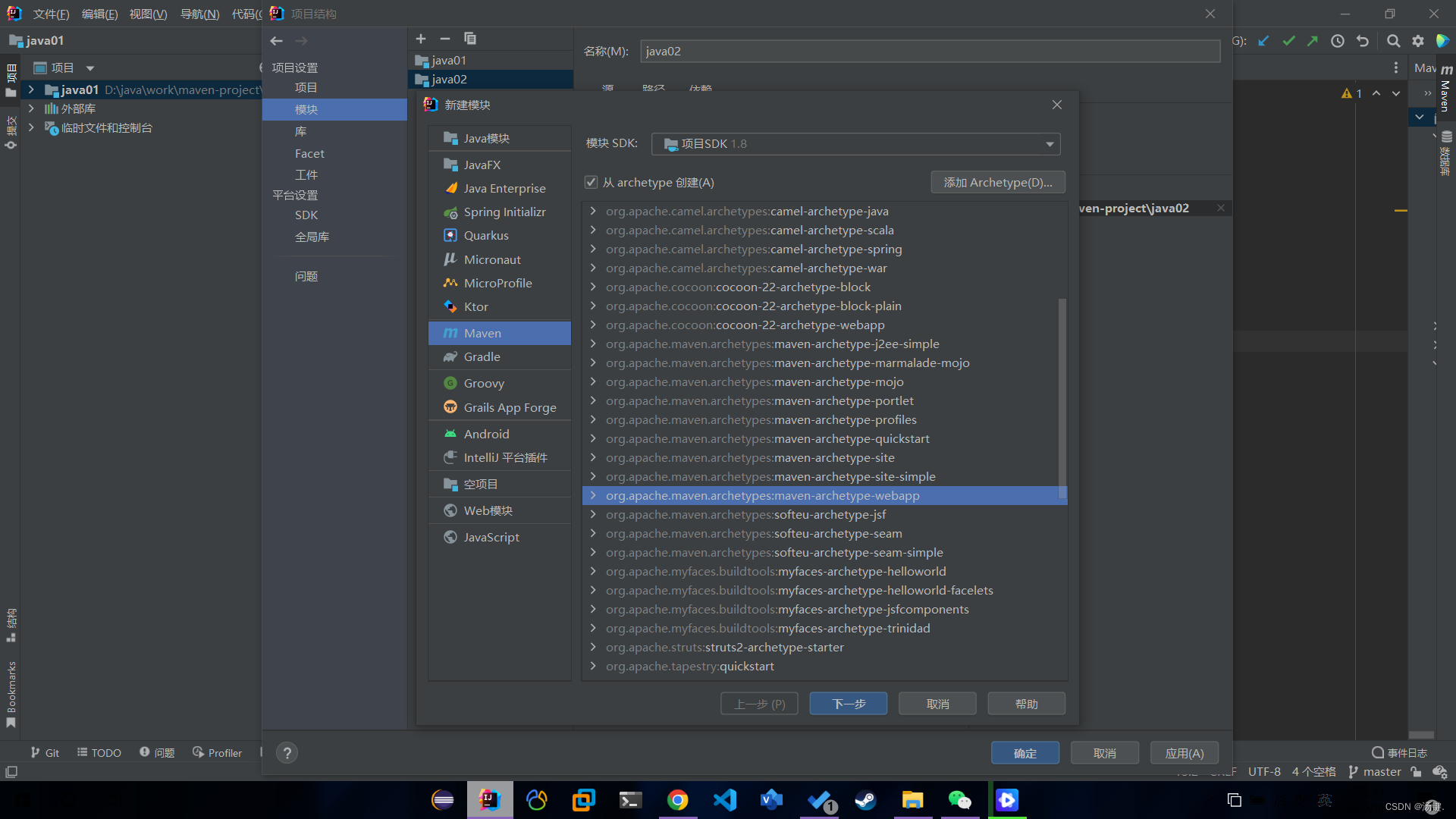The height and width of the screenshot is (819, 1456).
Task: Pick Quarkus module type
Action: click(500, 235)
